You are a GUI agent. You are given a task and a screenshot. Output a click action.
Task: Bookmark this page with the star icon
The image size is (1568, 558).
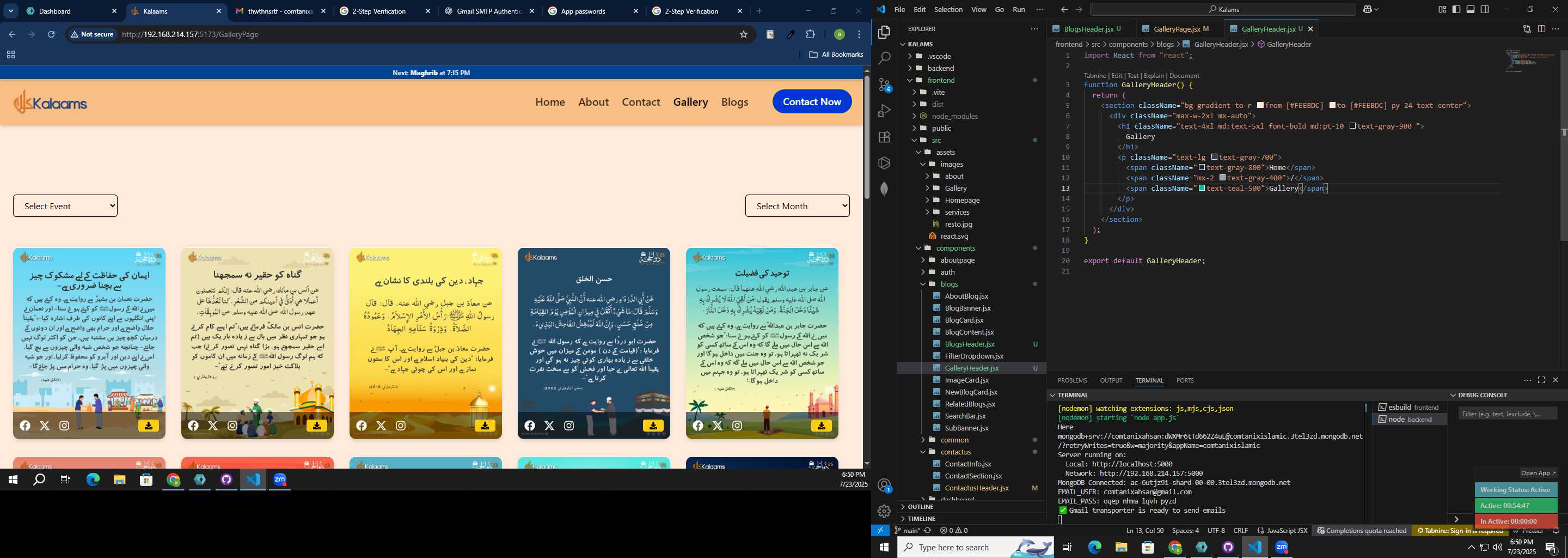click(743, 34)
